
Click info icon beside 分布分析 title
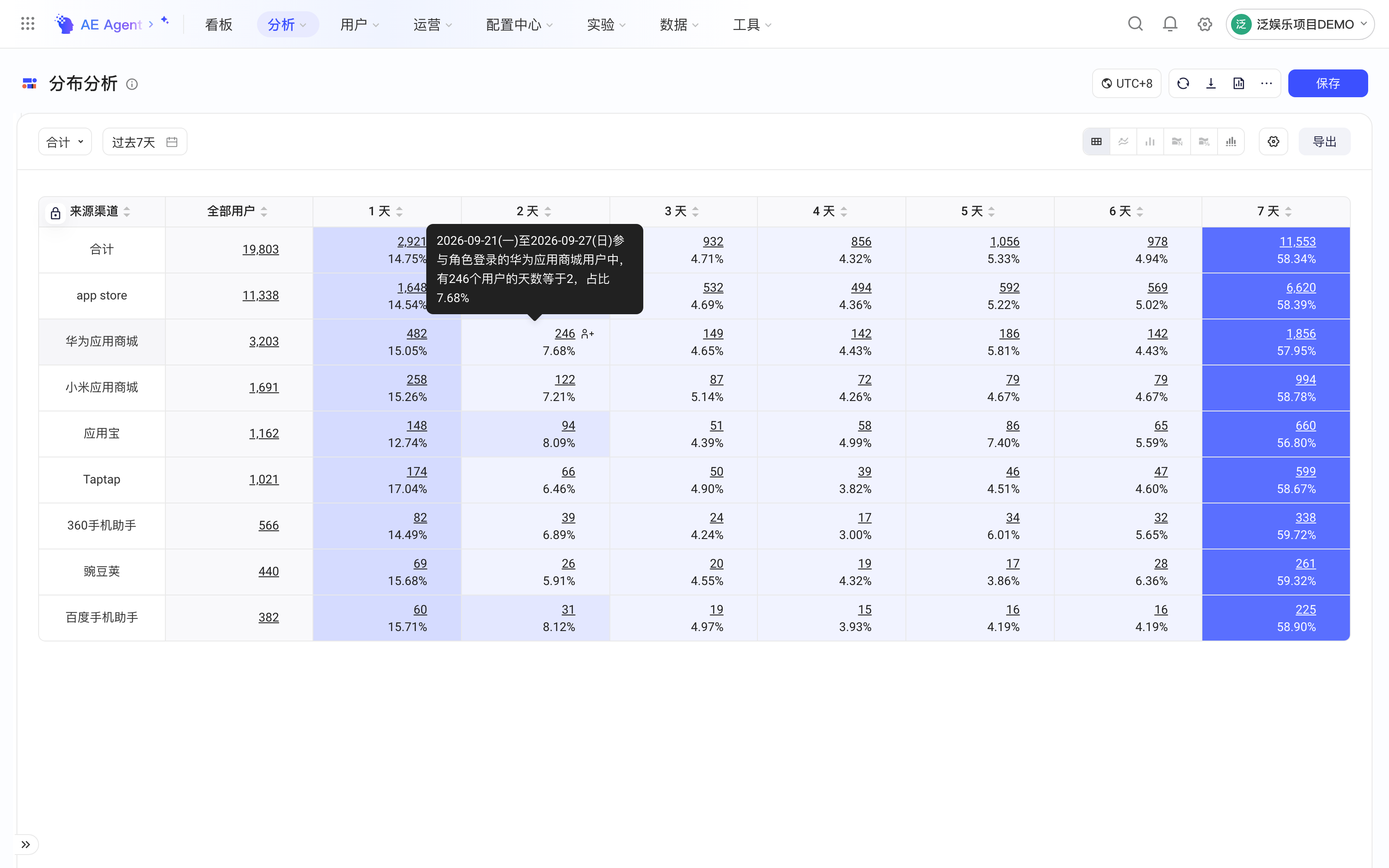(x=132, y=84)
